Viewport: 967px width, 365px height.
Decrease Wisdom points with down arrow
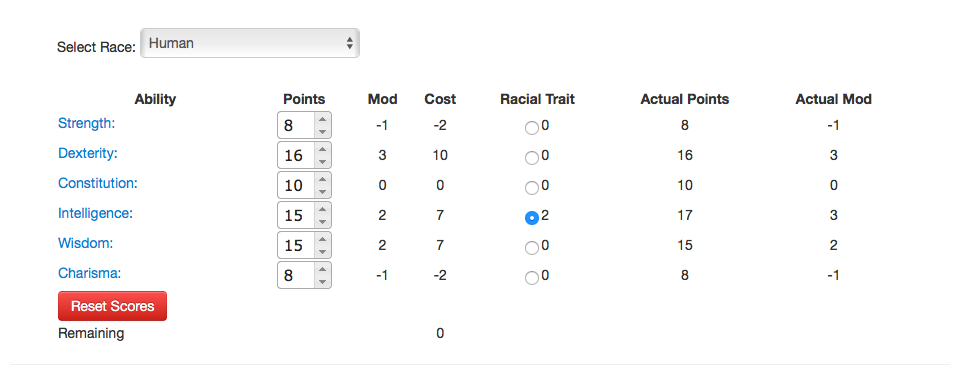coord(322,252)
